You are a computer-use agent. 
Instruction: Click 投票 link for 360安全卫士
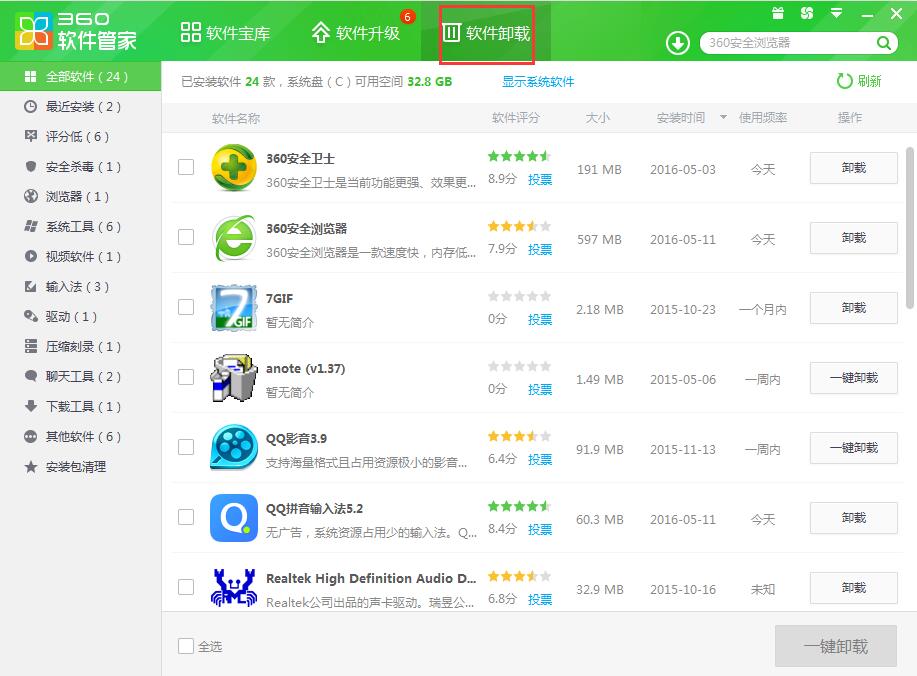[x=540, y=180]
